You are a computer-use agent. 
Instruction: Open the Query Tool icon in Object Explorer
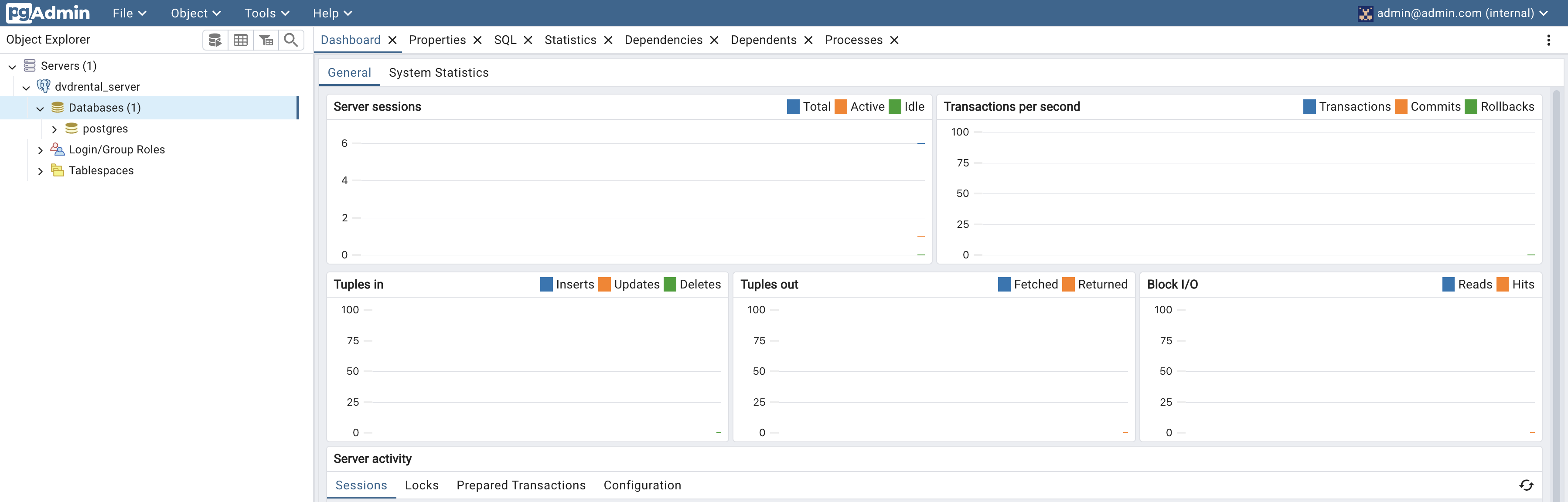tap(215, 40)
